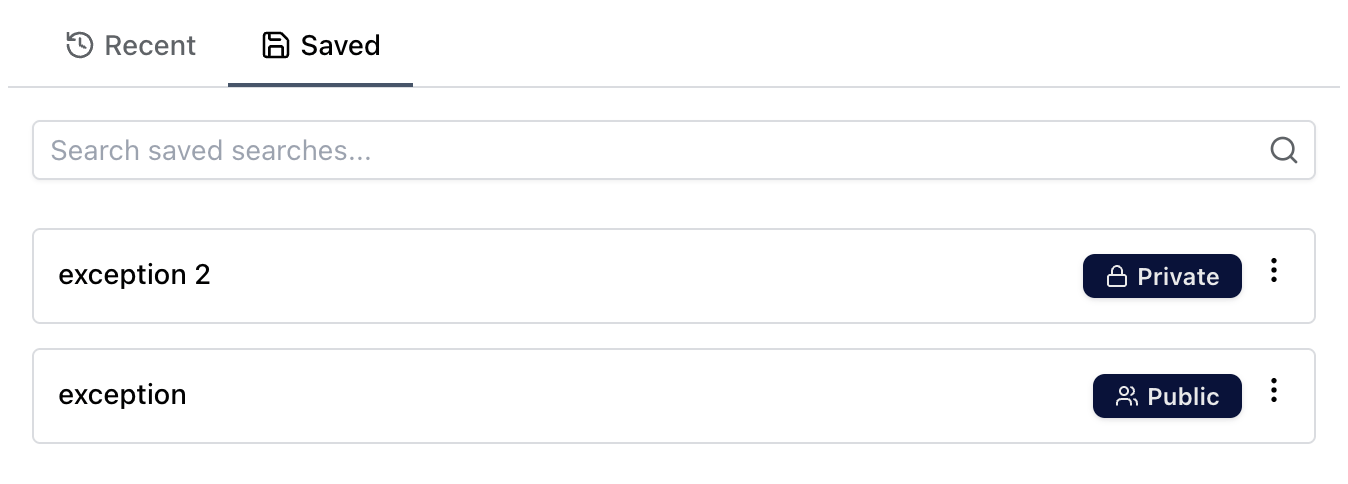The height and width of the screenshot is (484, 1348).
Task: Focus the Search saved searches field
Action: [650, 151]
